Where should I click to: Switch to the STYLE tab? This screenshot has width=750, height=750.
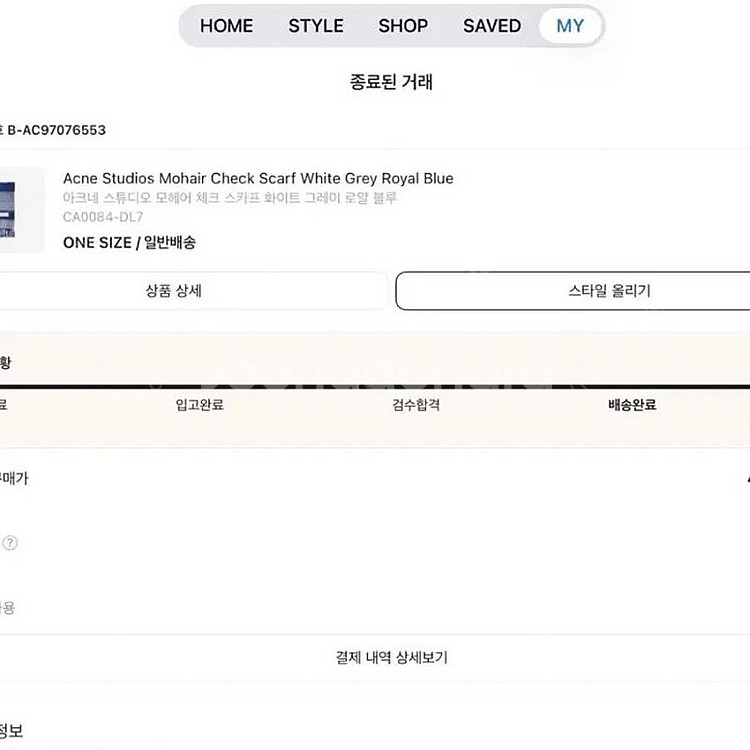316,26
